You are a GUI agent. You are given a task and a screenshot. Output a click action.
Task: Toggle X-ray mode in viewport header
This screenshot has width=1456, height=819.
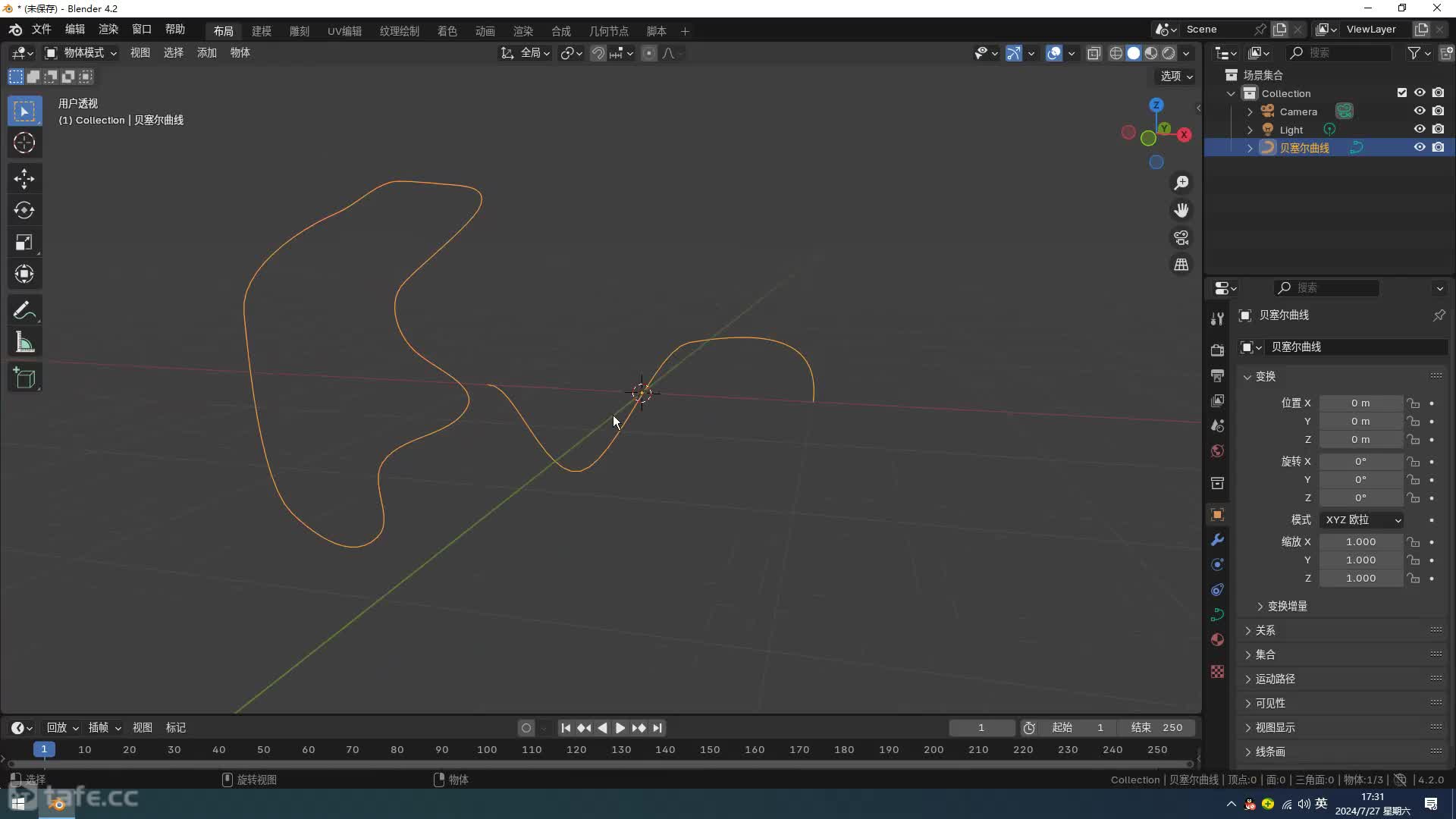[x=1094, y=53]
